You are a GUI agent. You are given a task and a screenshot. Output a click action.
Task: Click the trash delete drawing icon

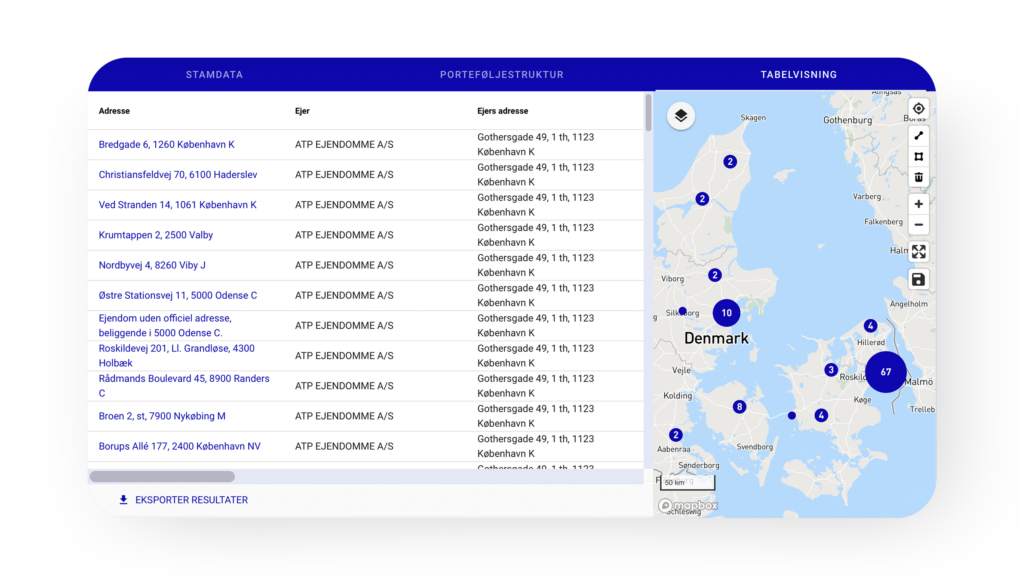[x=918, y=177]
